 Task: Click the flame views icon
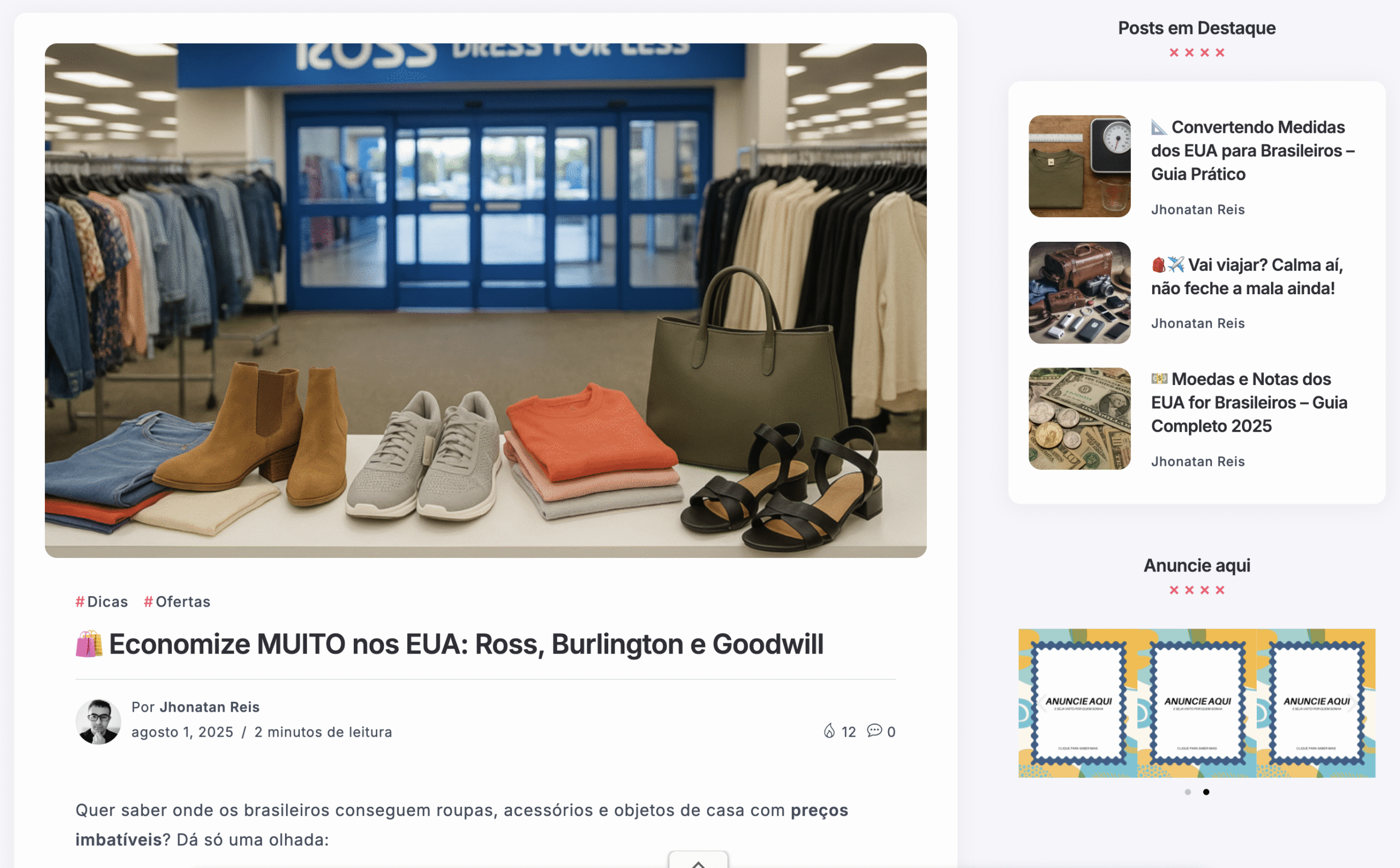click(829, 731)
